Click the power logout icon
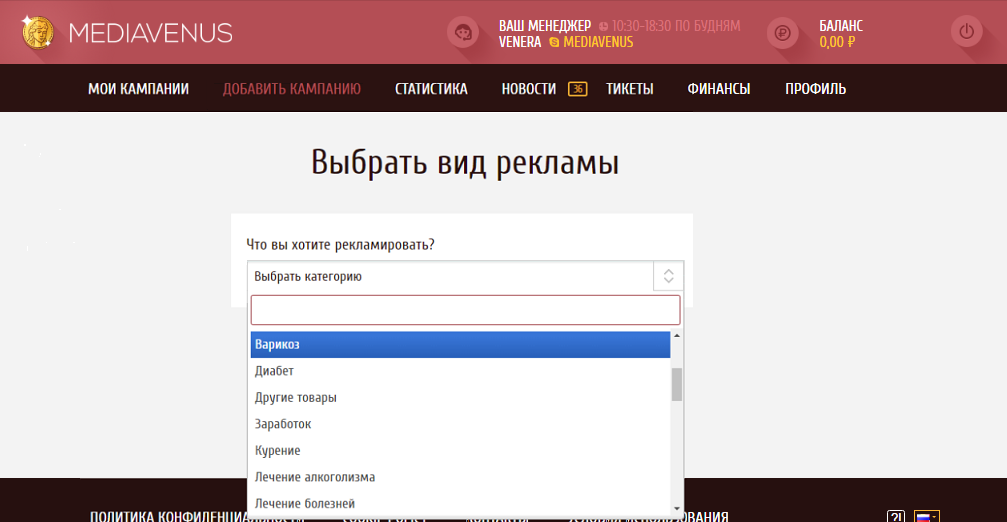Viewport: 1007px width, 522px height. (x=967, y=31)
